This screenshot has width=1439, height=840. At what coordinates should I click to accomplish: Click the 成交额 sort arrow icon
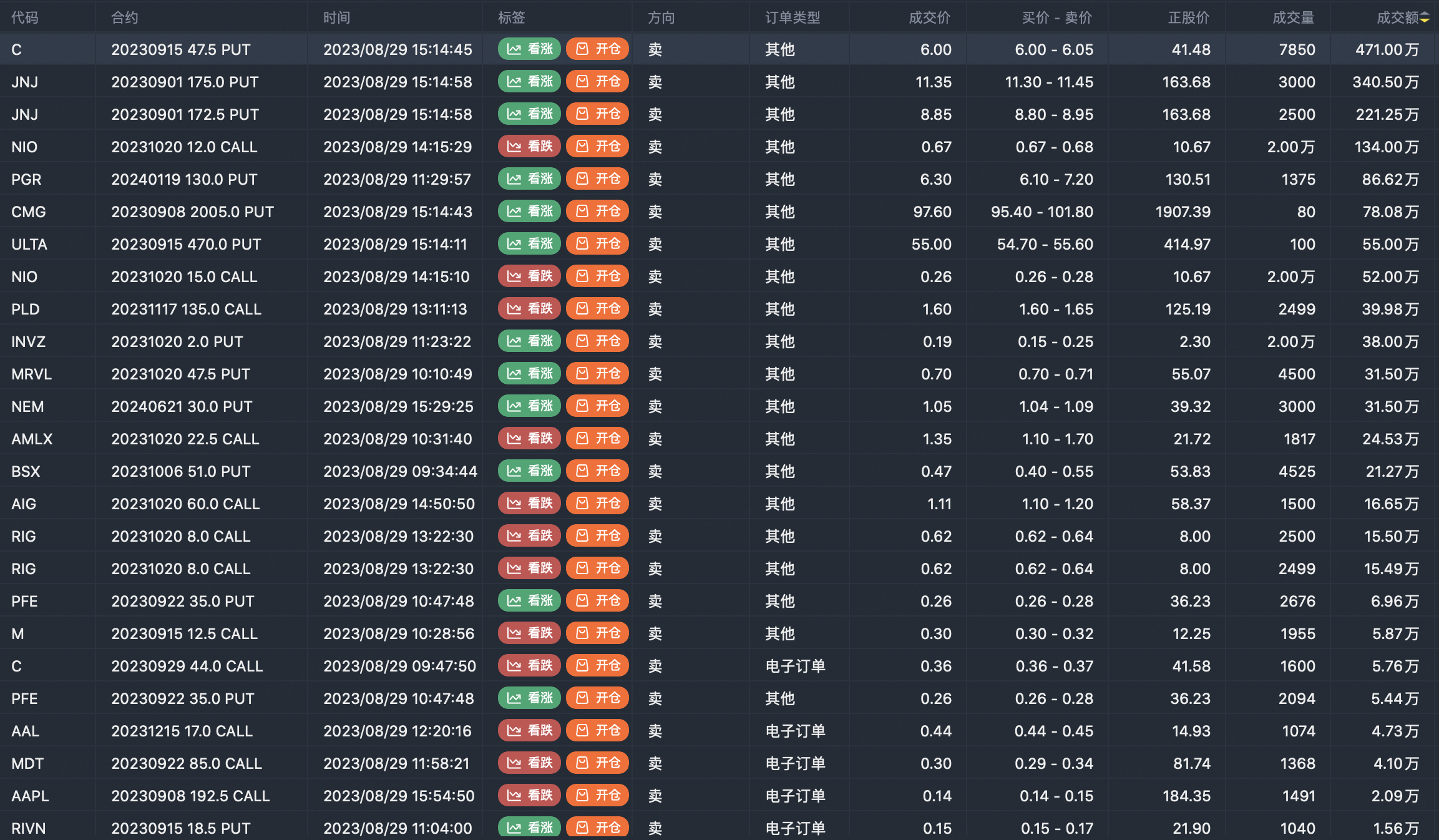1425,18
